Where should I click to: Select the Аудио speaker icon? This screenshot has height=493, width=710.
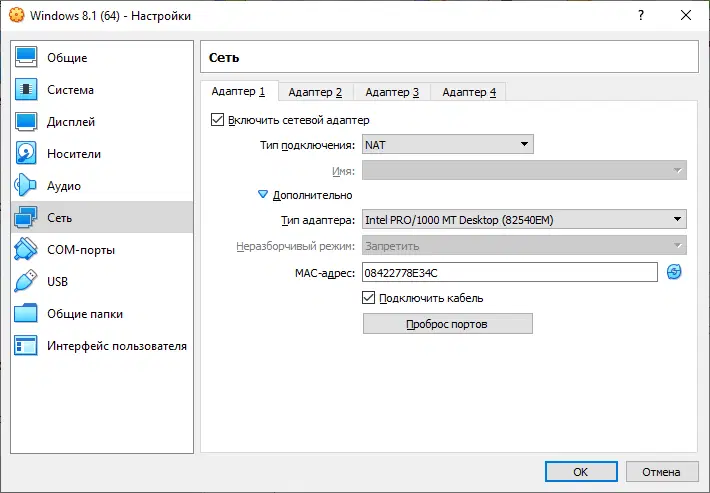pos(27,186)
